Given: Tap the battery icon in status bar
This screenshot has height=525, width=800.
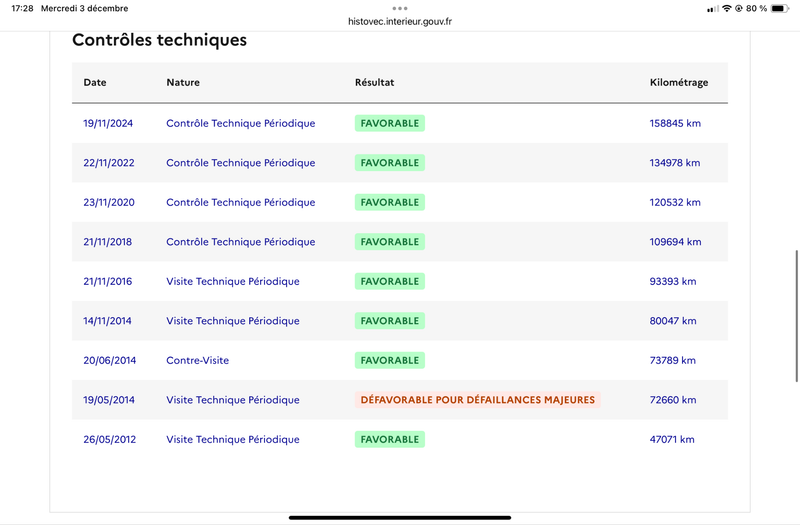Looking at the screenshot, I should point(779,8).
